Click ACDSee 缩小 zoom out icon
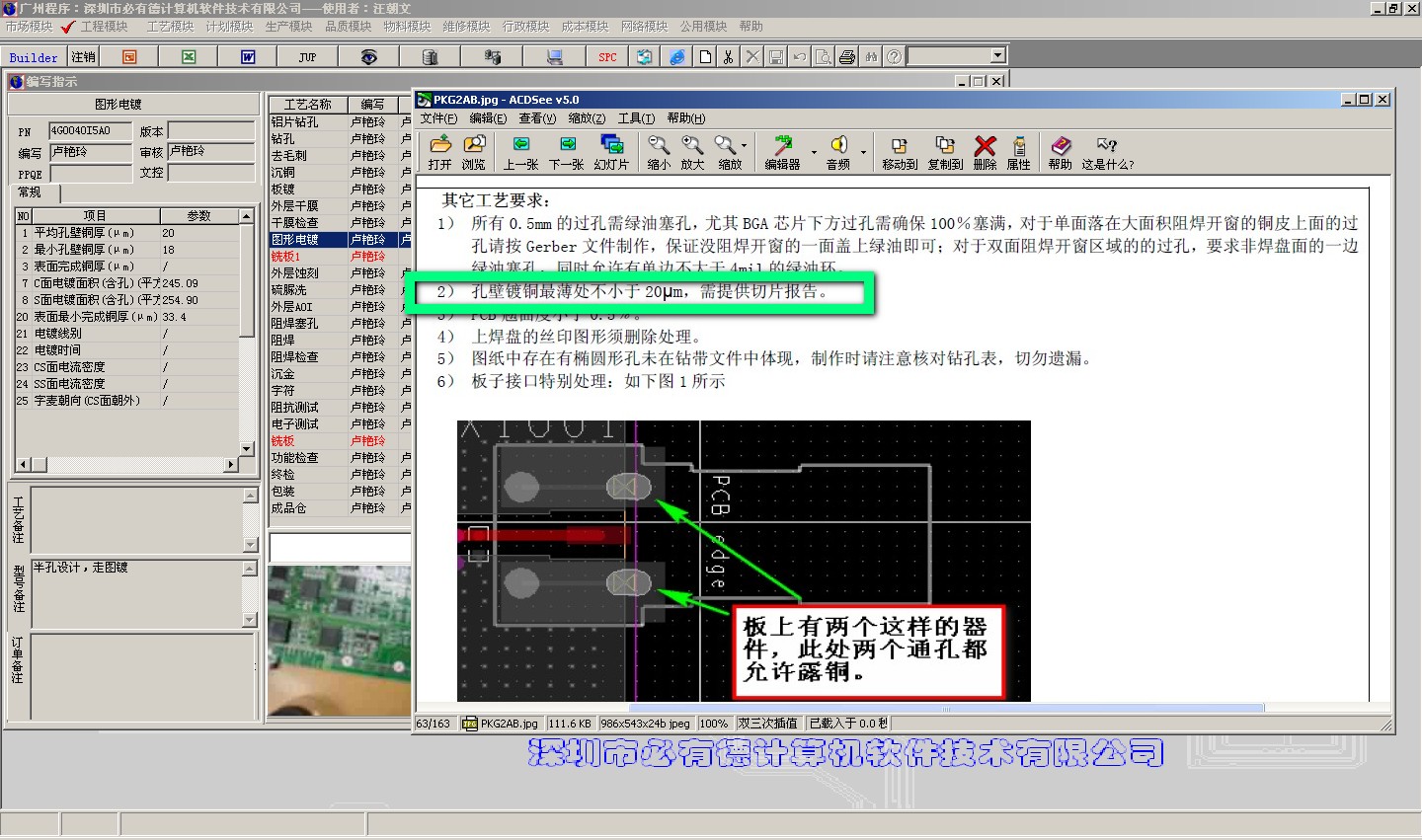This screenshot has width=1422, height=840. [x=659, y=153]
